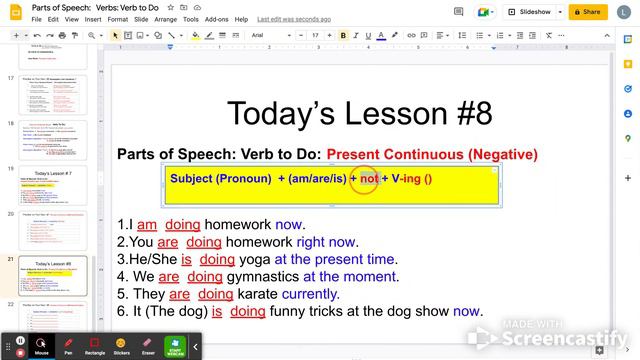Viewport: 640px width, 360px height.
Task: Click the Share button
Action: tap(588, 12)
